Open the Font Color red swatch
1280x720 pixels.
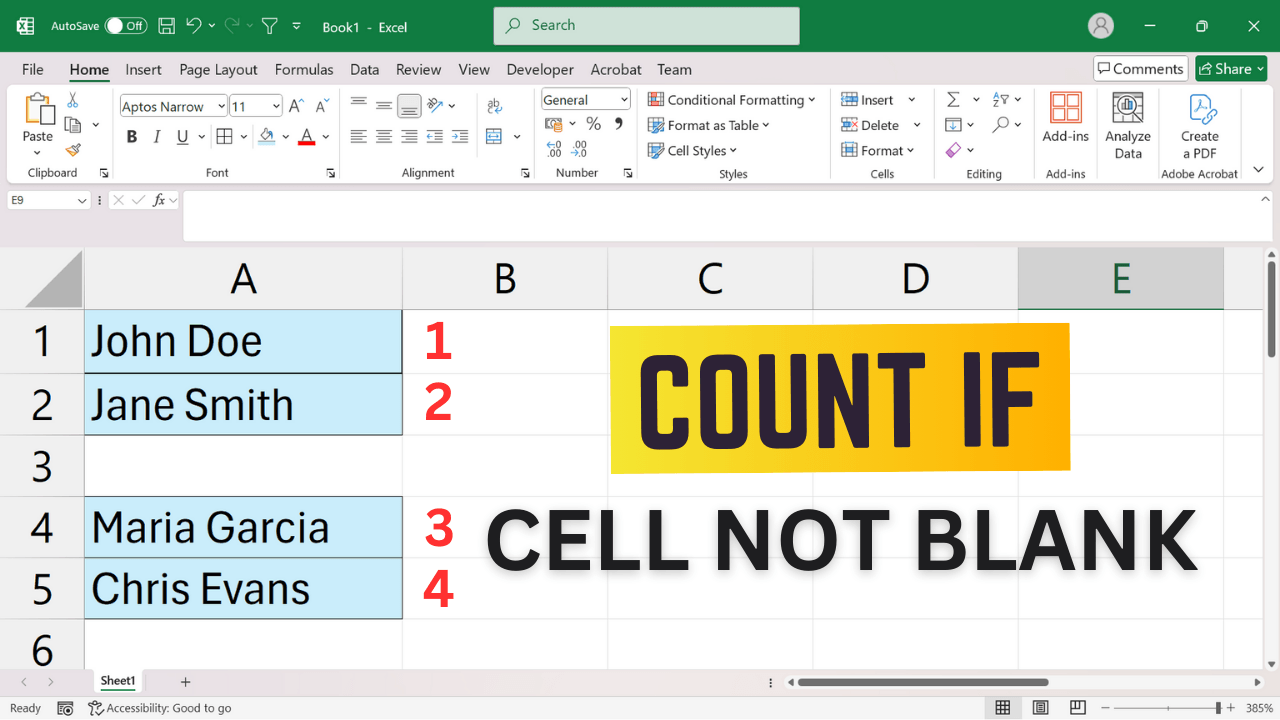pos(306,137)
